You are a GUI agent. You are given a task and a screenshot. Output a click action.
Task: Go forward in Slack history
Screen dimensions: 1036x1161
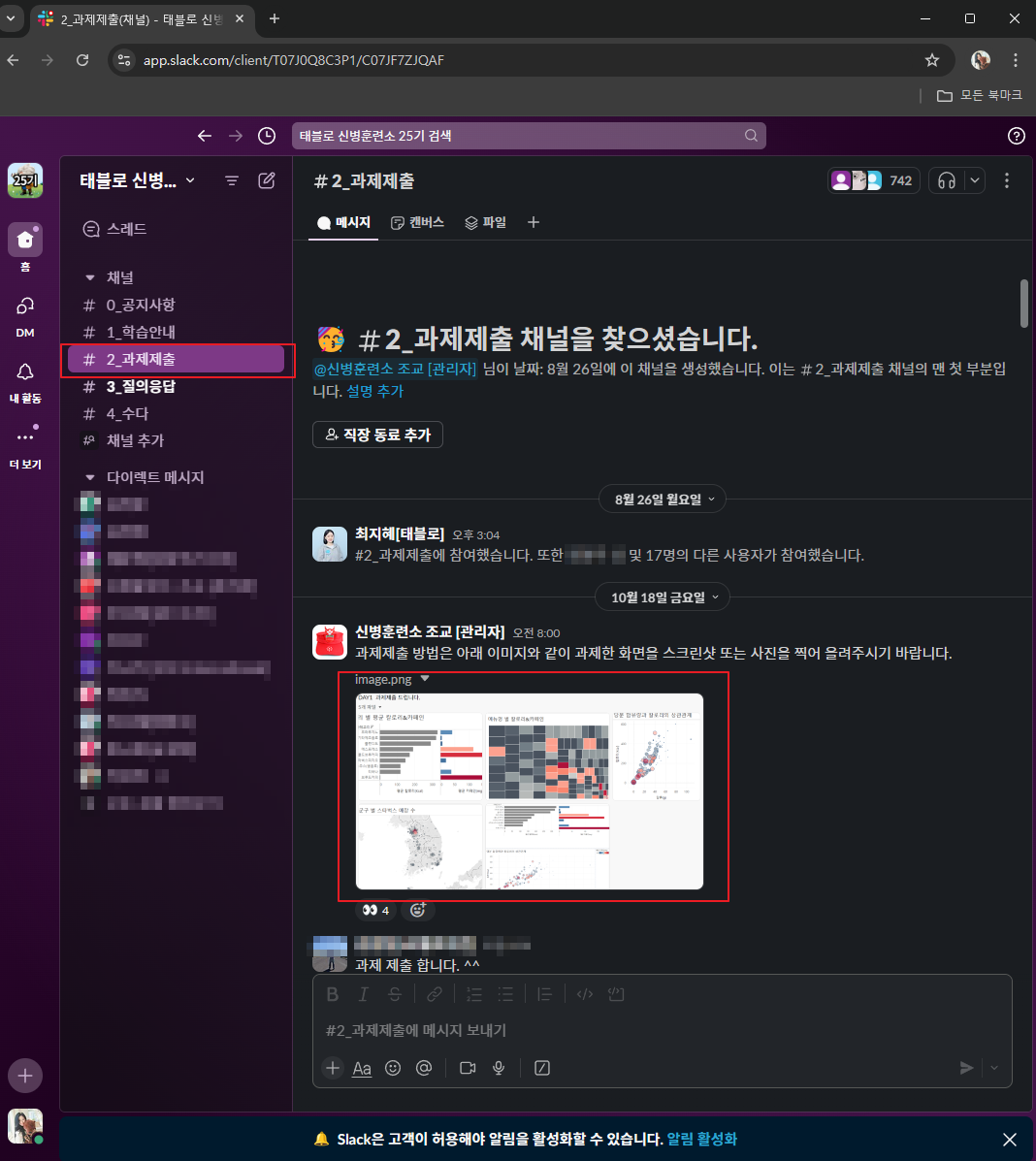tap(236, 136)
